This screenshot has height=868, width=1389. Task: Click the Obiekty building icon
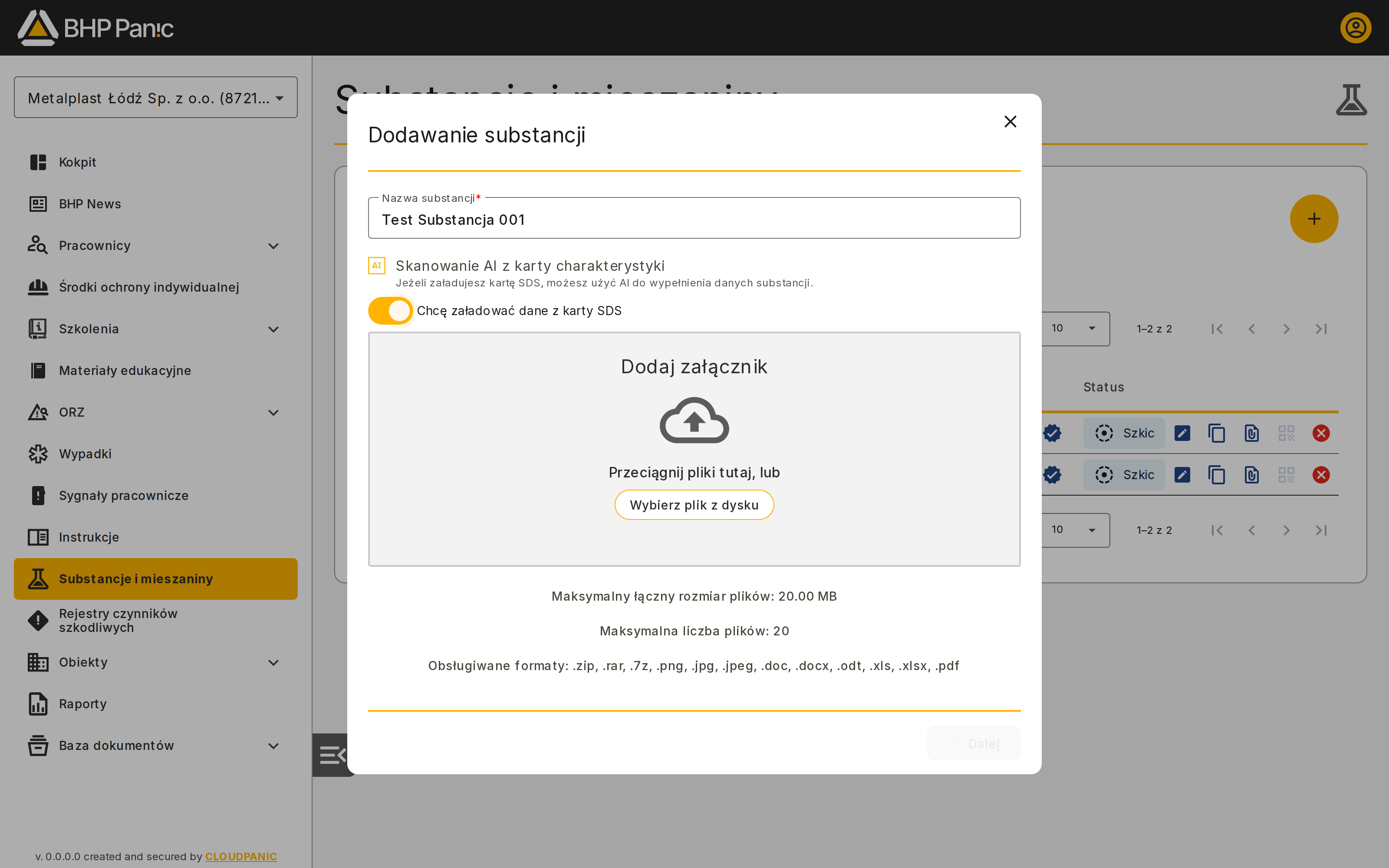pyautogui.click(x=38, y=662)
